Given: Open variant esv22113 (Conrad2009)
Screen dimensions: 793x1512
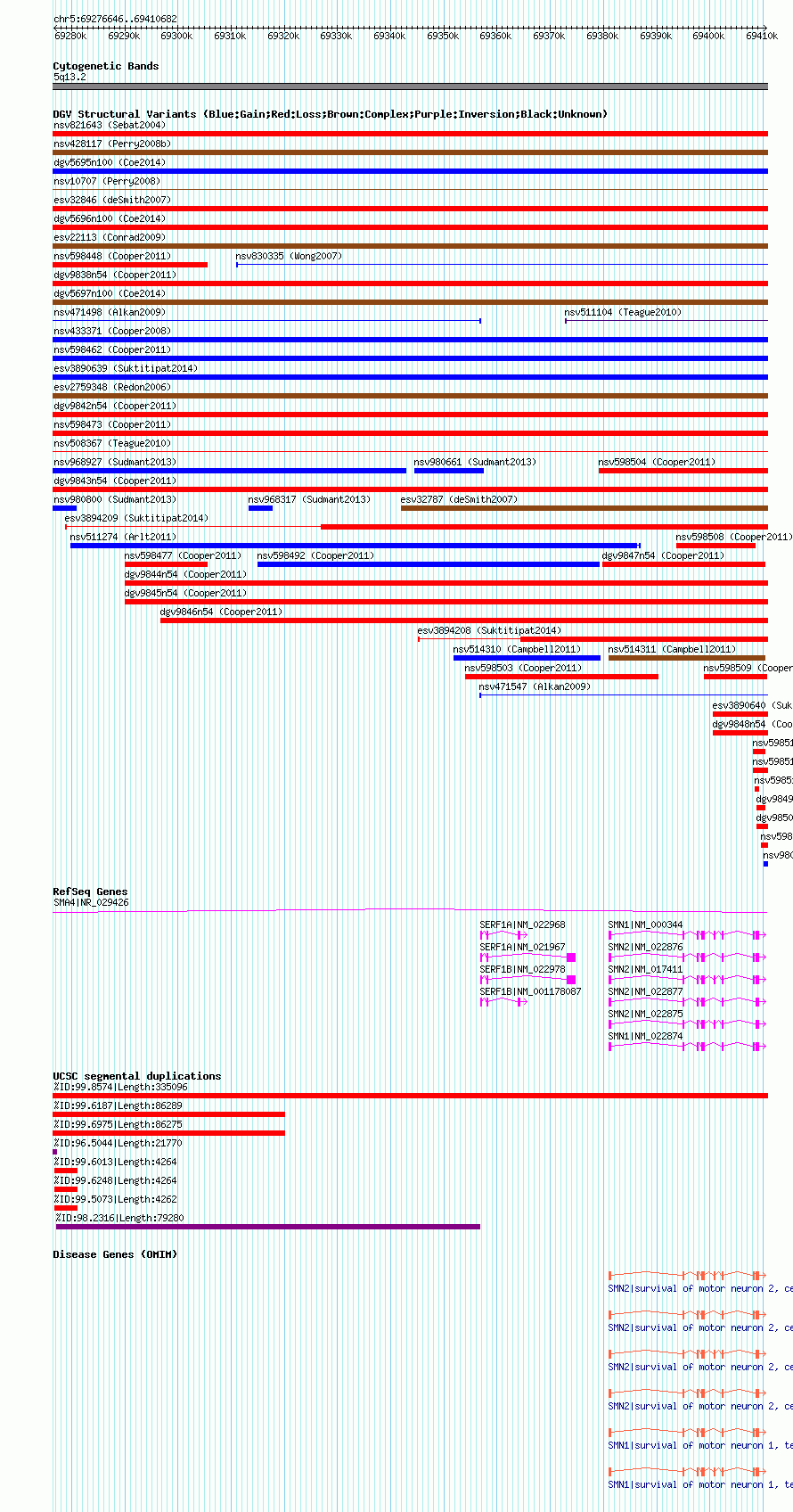Looking at the screenshot, I should coord(110,237).
